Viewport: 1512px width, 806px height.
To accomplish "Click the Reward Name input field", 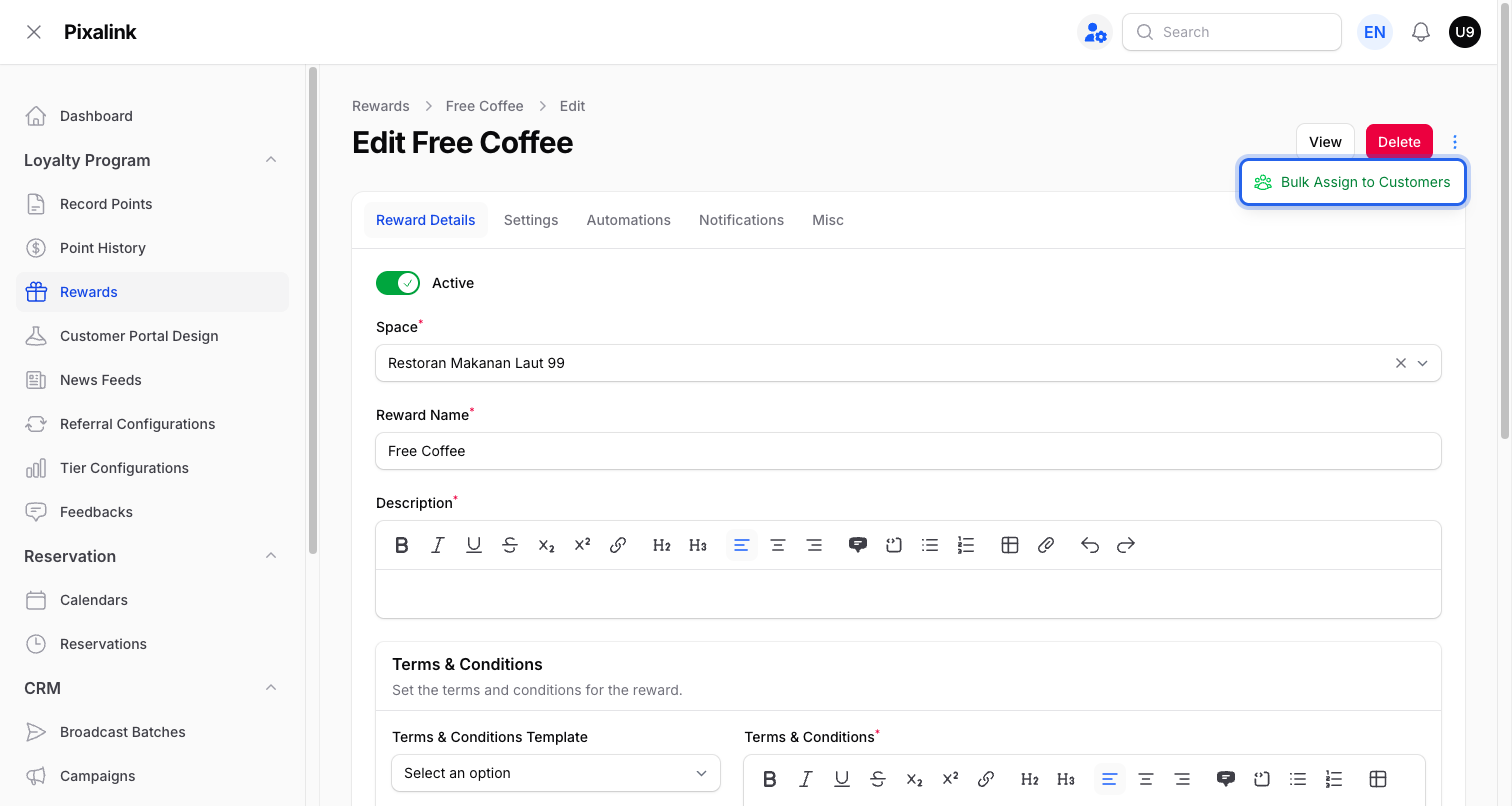I will (x=908, y=451).
